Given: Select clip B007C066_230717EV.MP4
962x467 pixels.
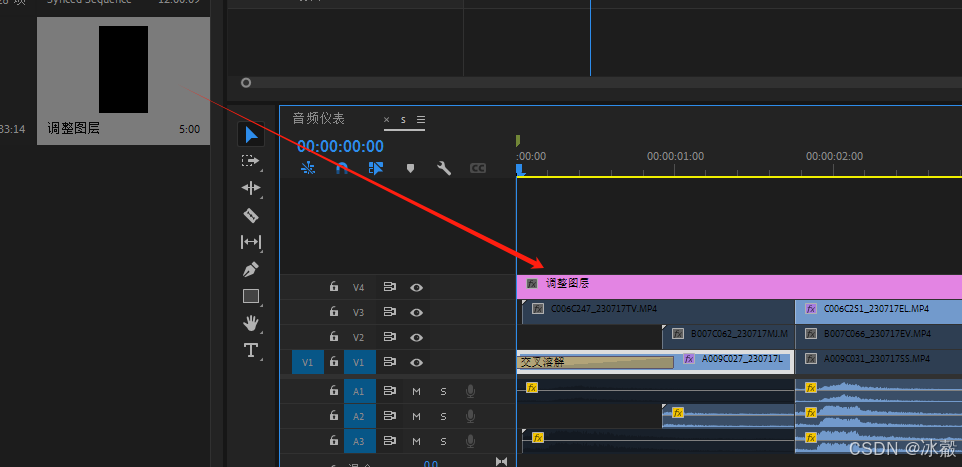Looking at the screenshot, I should (x=879, y=337).
